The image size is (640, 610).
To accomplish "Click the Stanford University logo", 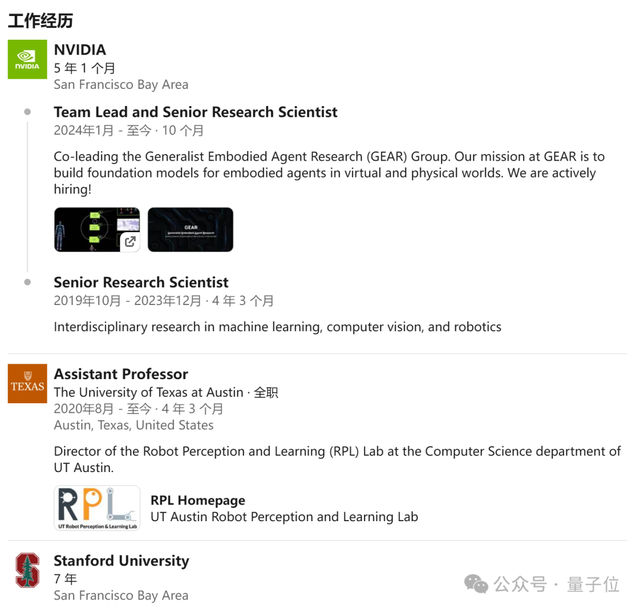I will 27,570.
